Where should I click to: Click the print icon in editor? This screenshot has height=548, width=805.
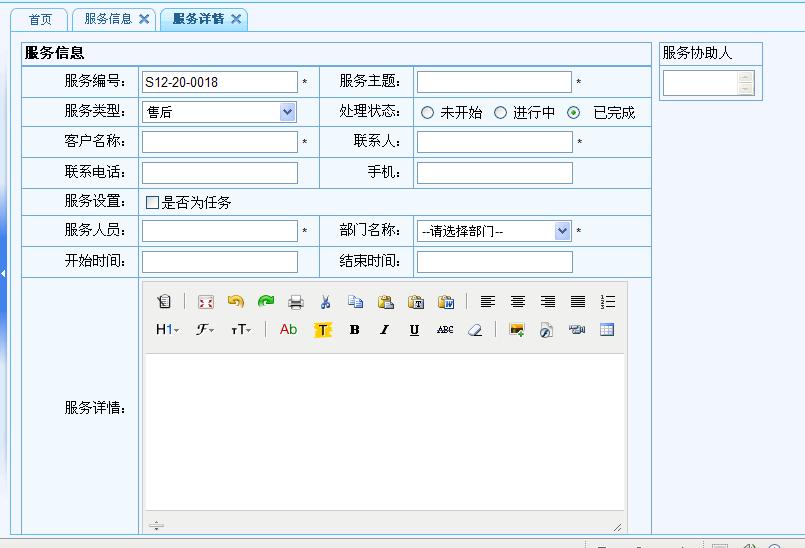pyautogui.click(x=295, y=302)
